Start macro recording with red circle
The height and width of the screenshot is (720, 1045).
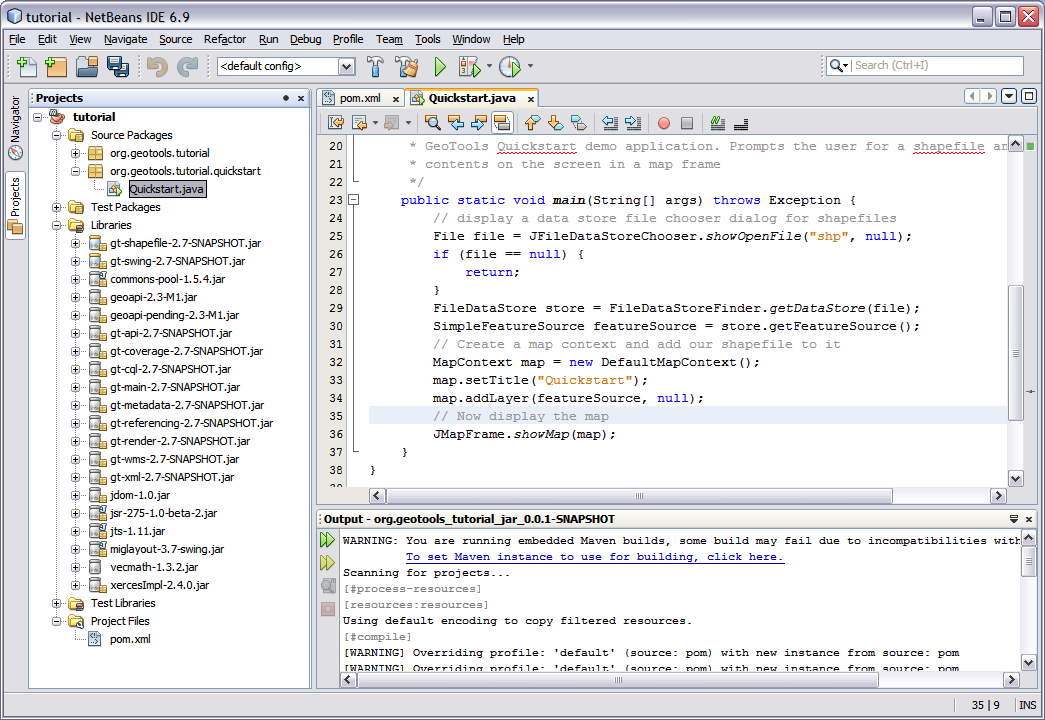tap(664, 123)
